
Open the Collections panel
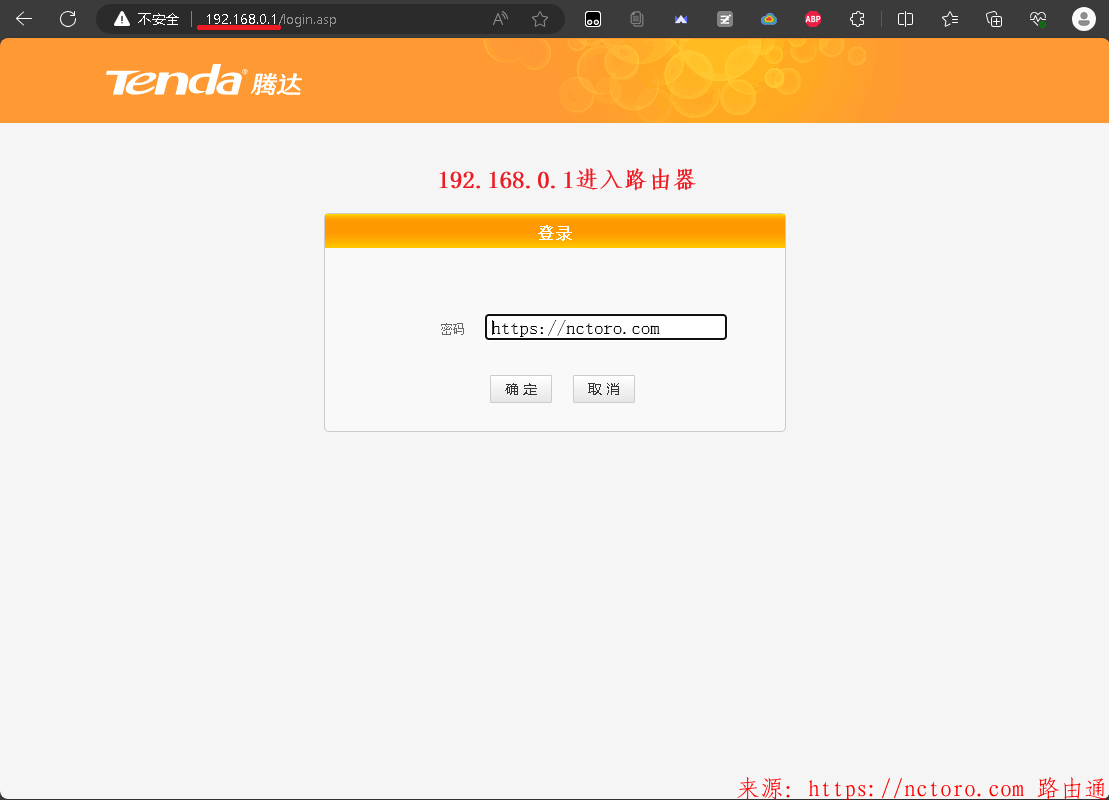[994, 20]
